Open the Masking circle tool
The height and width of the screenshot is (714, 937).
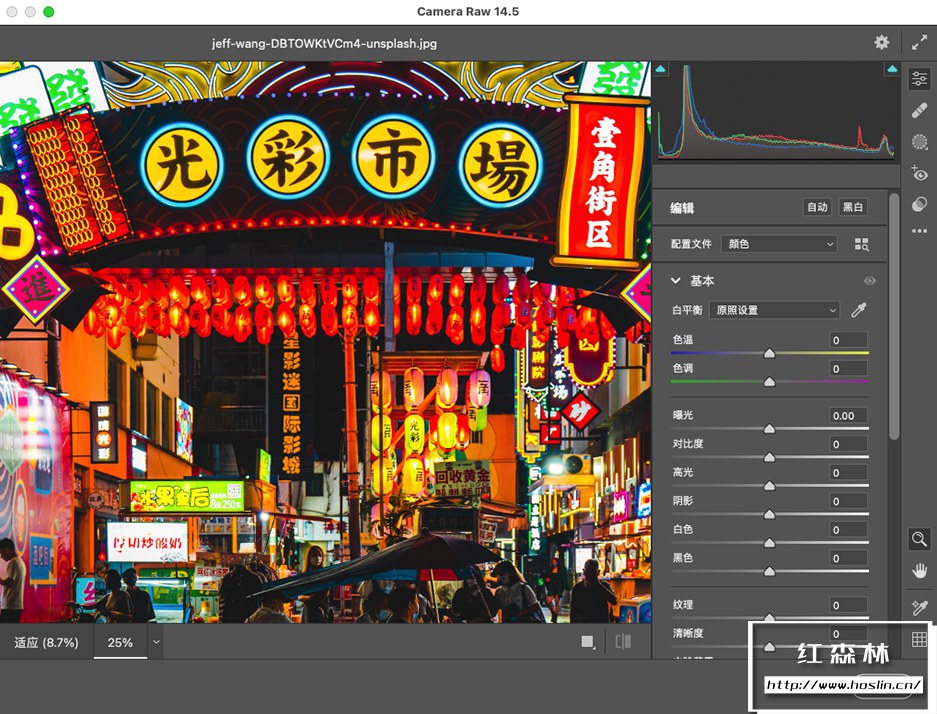919,143
